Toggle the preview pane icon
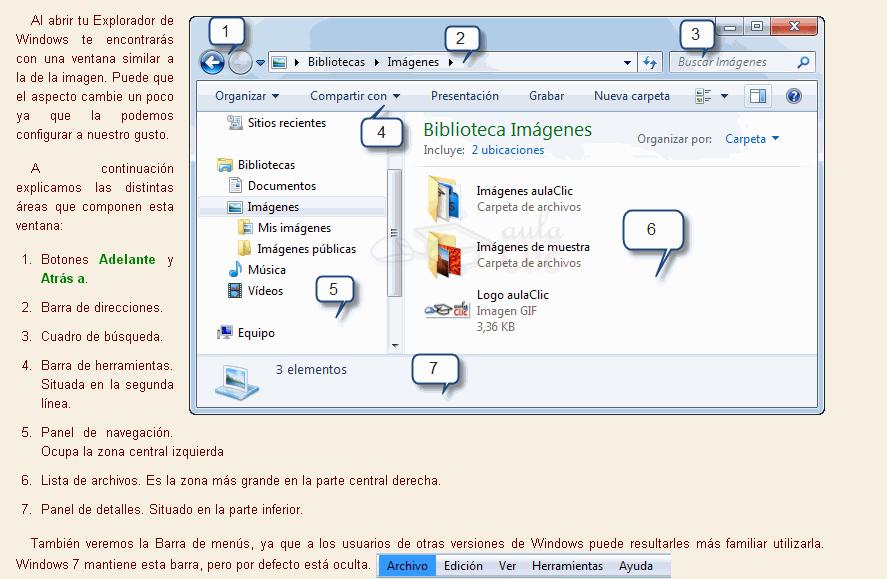 [758, 96]
